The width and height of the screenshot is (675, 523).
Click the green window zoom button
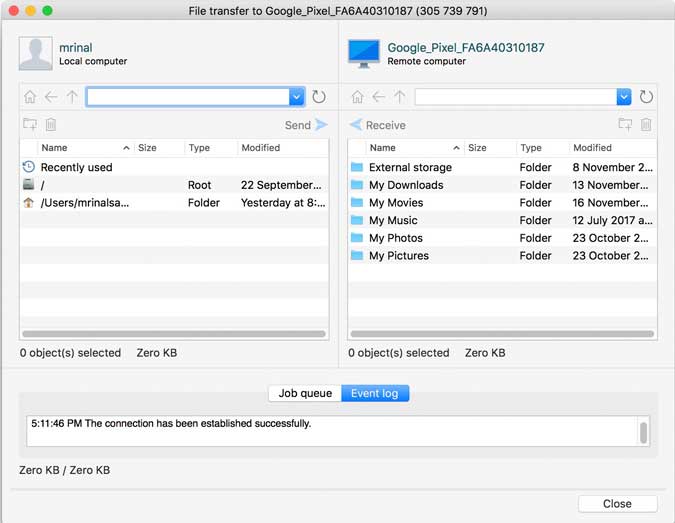[x=47, y=10]
